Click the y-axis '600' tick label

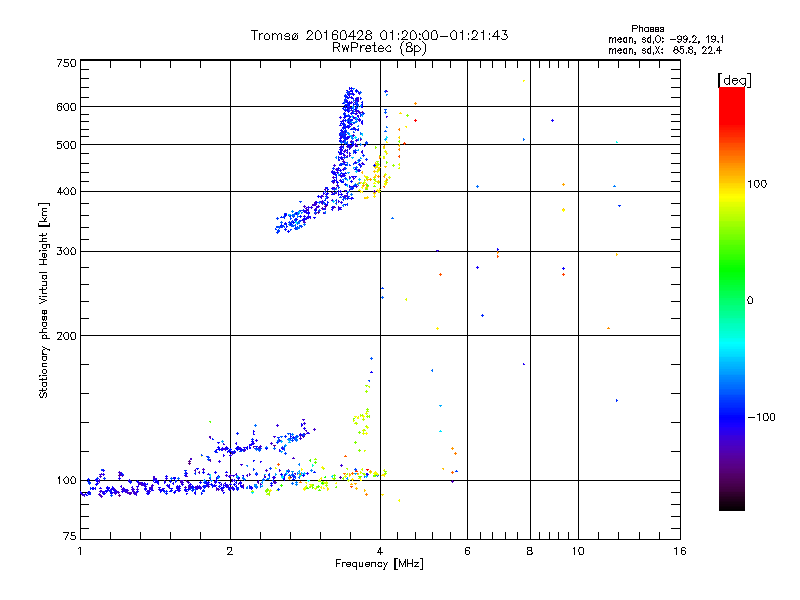coord(66,107)
